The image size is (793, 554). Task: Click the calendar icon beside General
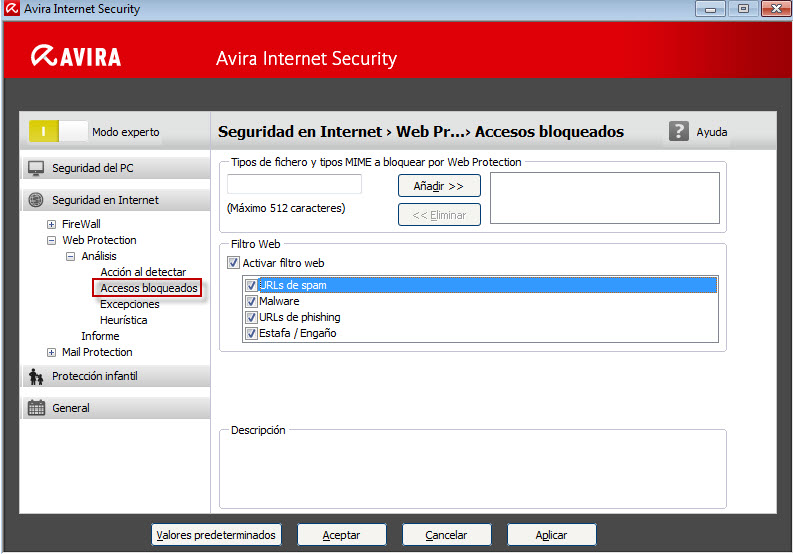coord(36,408)
